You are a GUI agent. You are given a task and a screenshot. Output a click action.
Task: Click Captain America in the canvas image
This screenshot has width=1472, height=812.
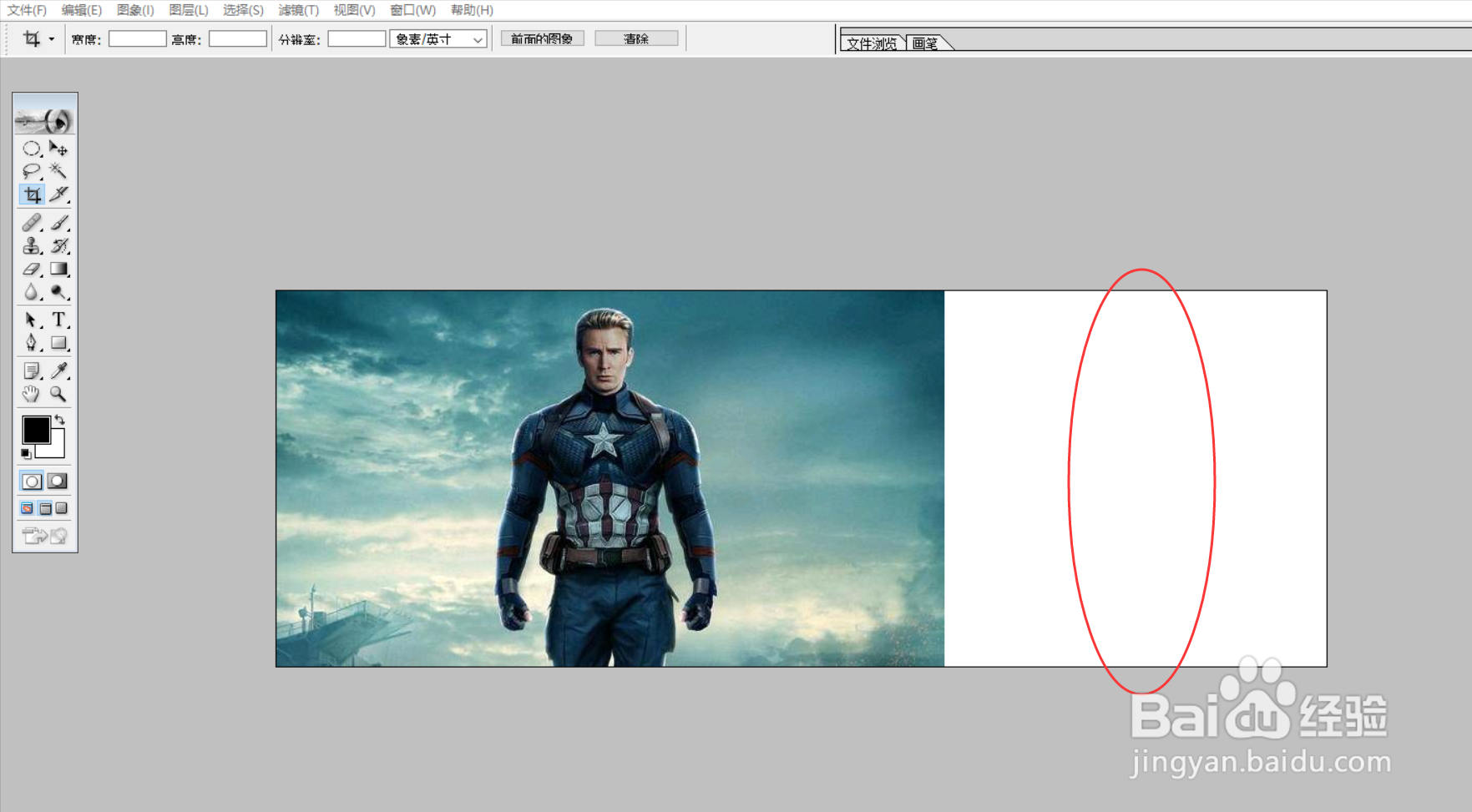(607, 488)
